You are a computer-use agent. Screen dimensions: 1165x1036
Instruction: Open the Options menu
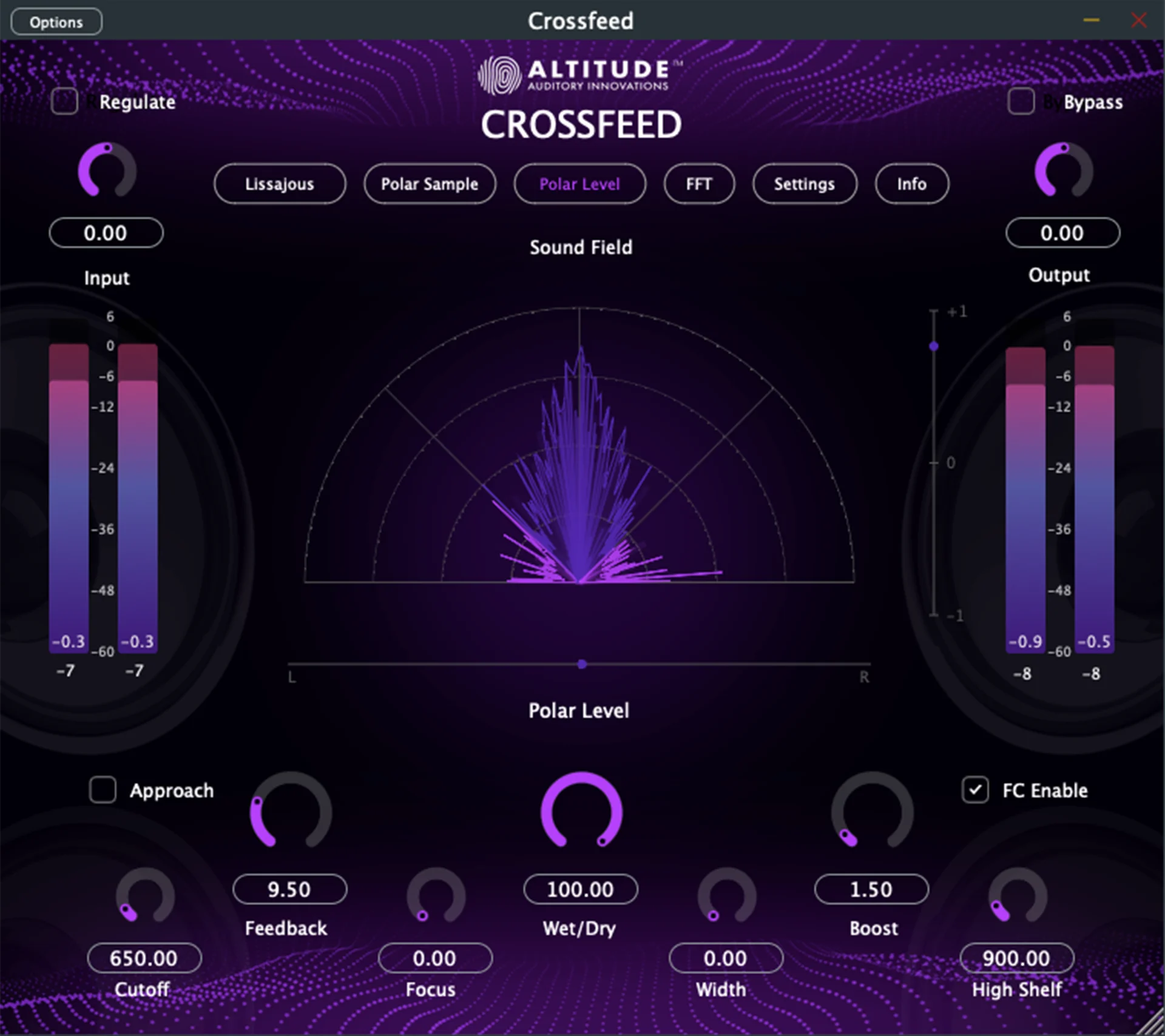56,22
